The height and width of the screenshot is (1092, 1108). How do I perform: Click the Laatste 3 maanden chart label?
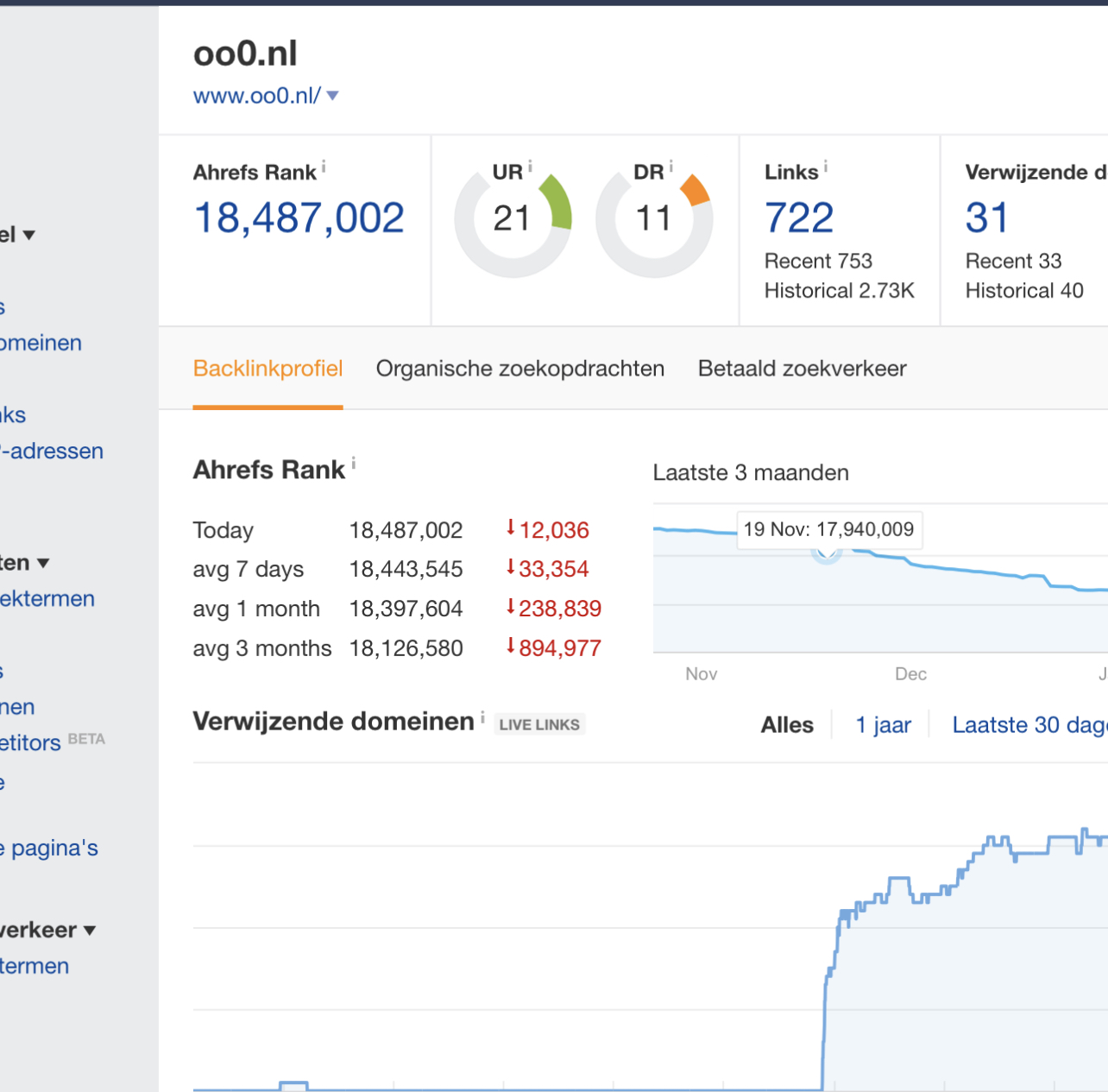(751, 472)
